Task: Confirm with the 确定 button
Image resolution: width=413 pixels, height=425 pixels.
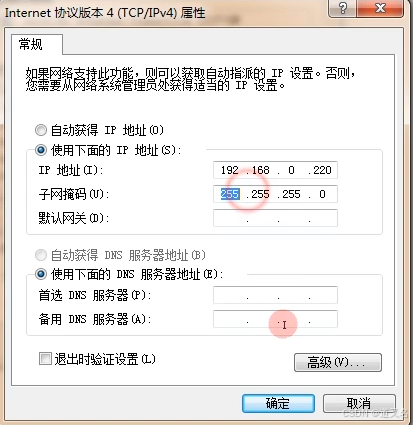Action: click(x=278, y=404)
